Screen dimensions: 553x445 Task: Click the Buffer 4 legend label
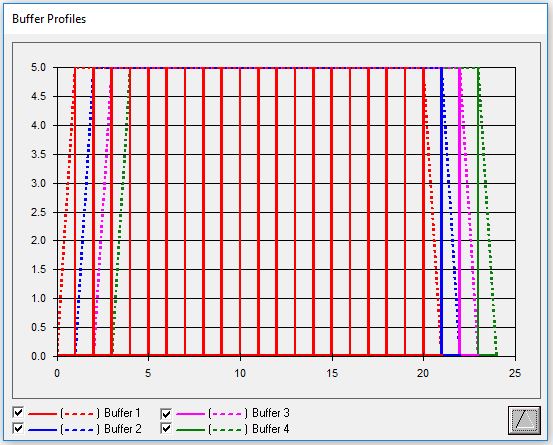271,429
